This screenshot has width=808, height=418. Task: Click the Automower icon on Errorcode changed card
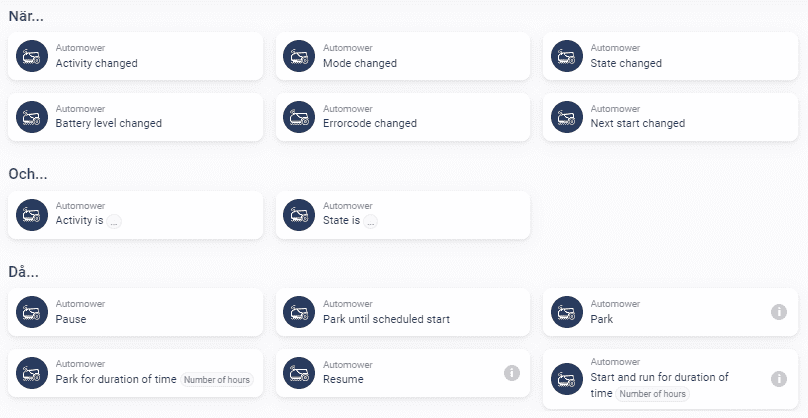tap(300, 116)
